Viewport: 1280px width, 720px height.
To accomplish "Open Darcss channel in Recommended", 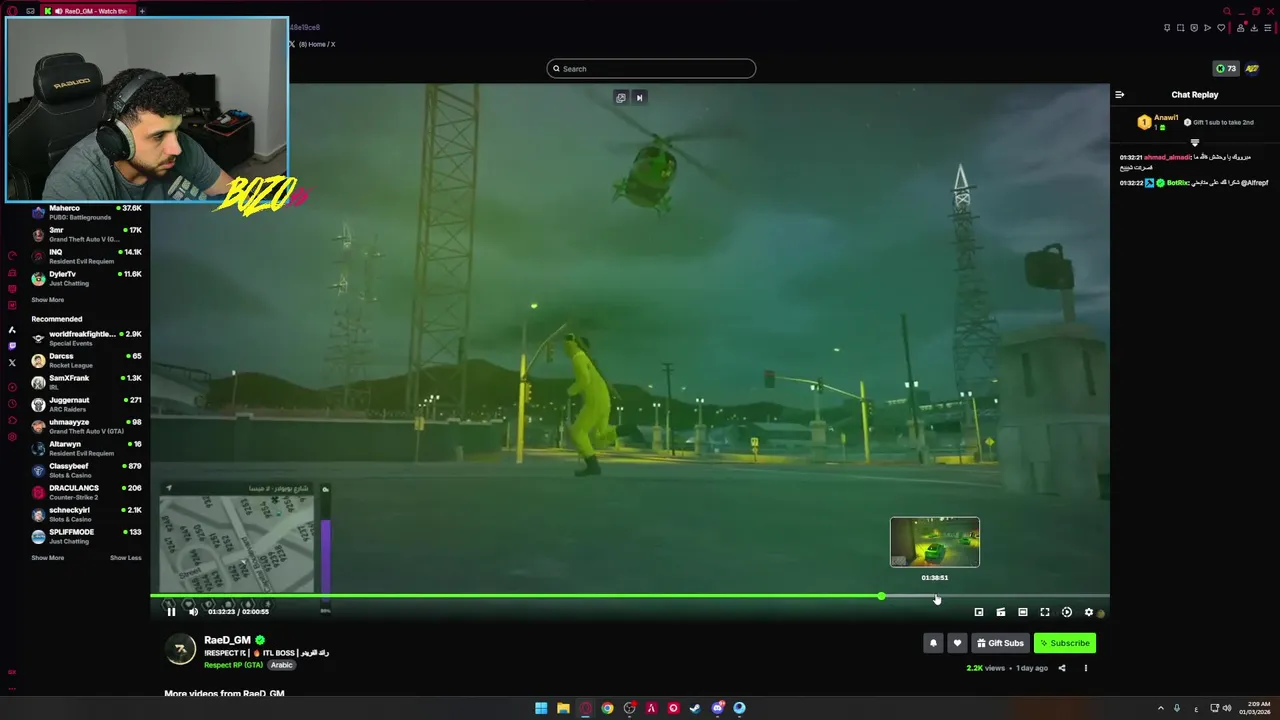I will pyautogui.click(x=87, y=360).
